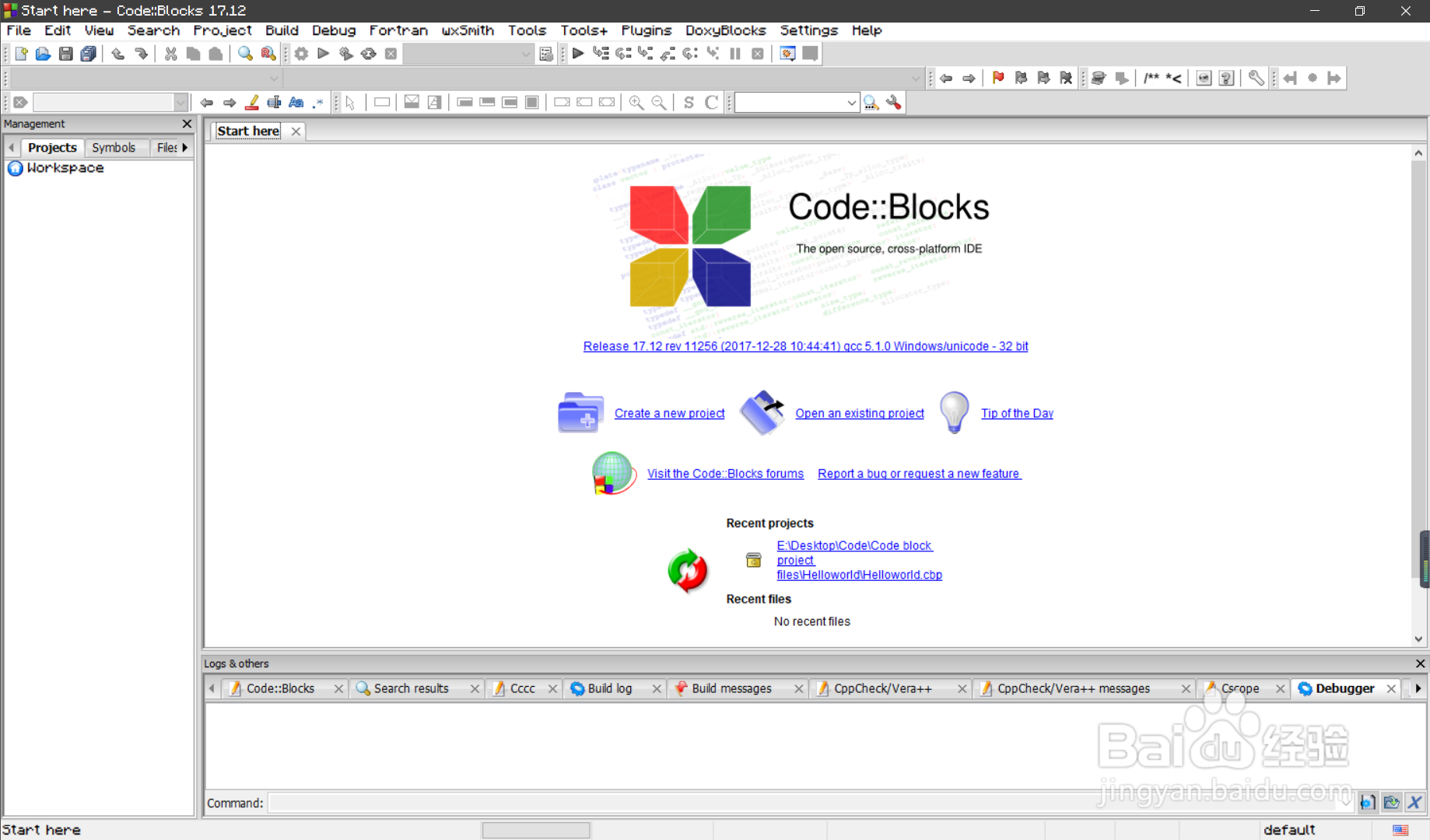
Task: Click the Cut scissors icon
Action: point(170,54)
